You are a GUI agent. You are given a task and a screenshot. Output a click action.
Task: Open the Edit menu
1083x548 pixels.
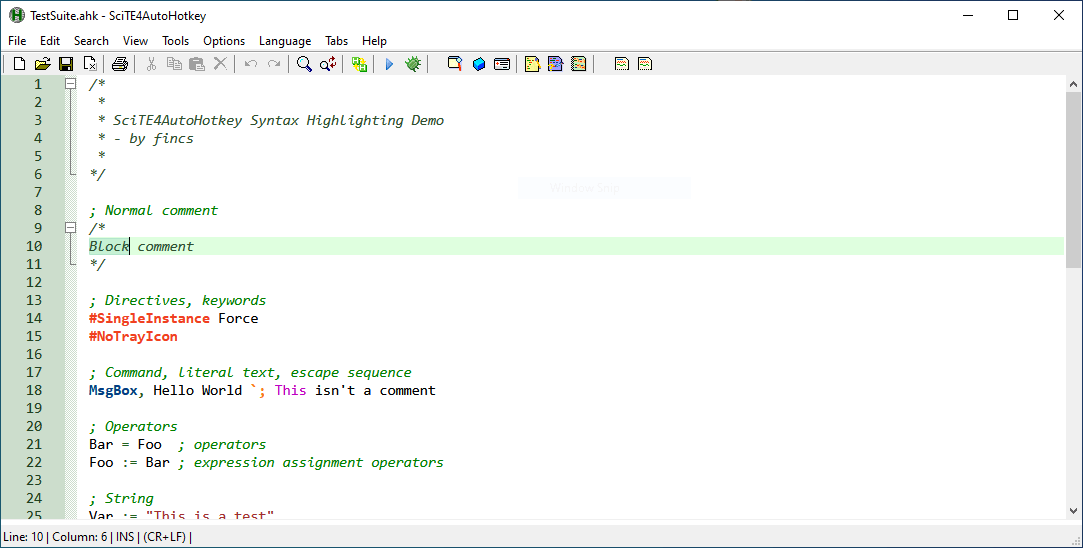[x=50, y=41]
